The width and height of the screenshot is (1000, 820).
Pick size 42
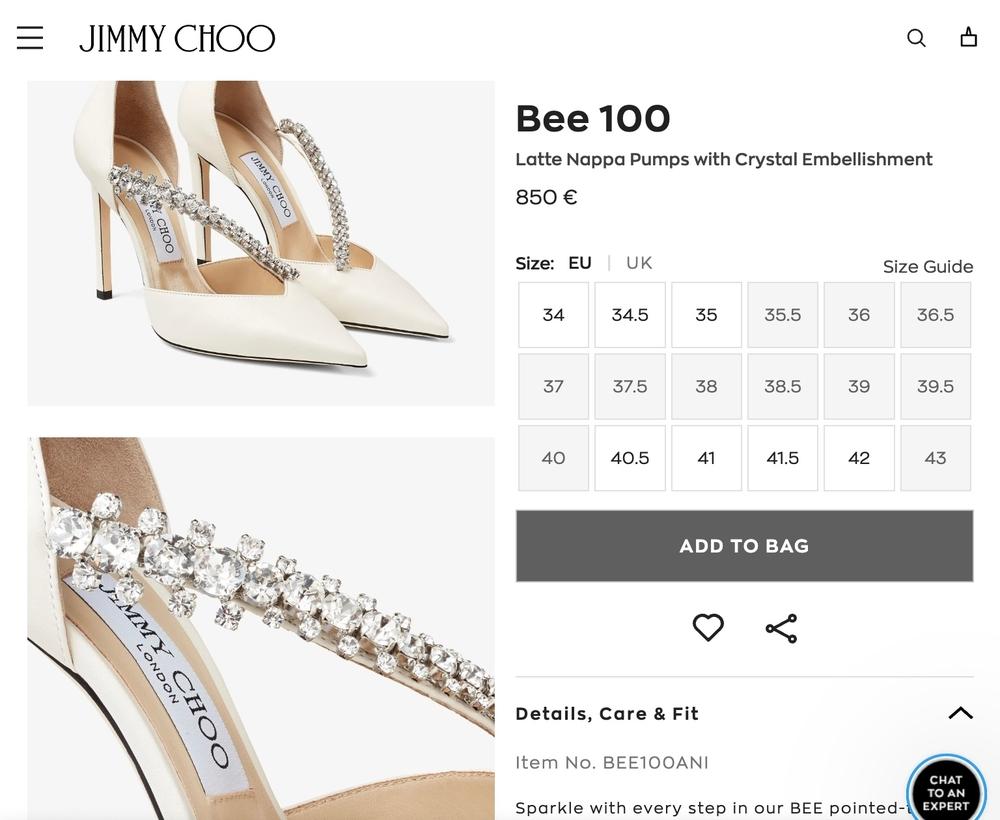point(859,458)
